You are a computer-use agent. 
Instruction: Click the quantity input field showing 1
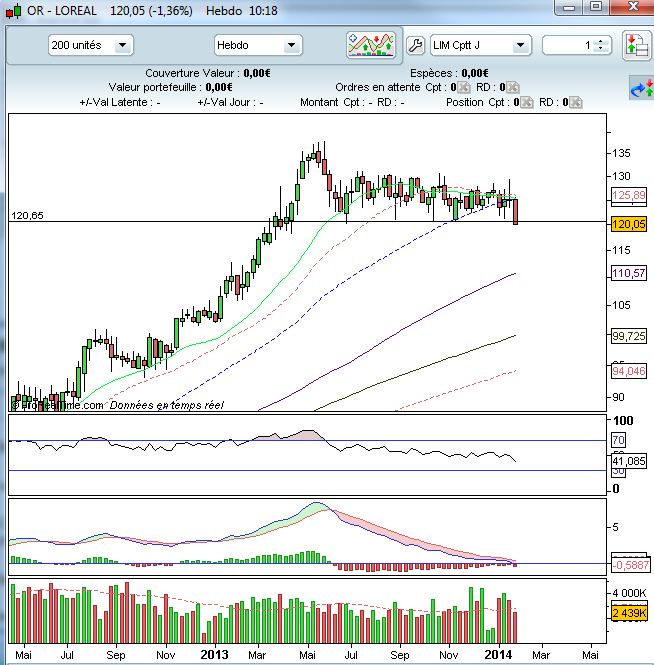coord(569,45)
